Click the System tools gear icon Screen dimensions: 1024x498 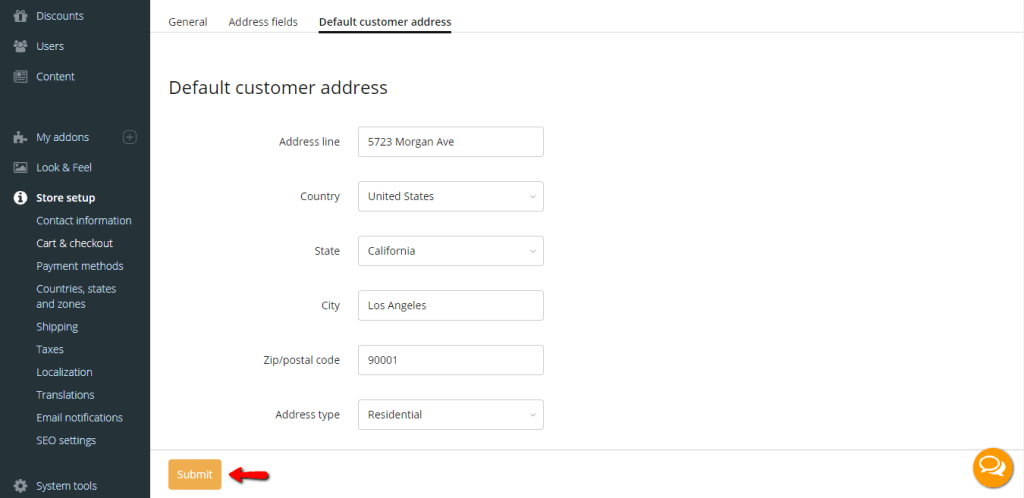(20, 486)
